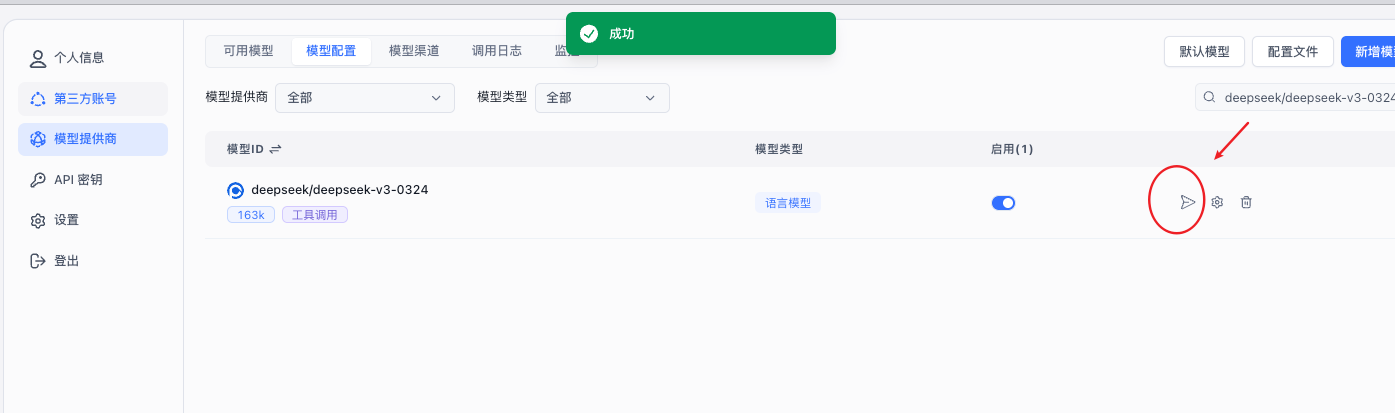Open the 模型类型 filter dropdown

click(x=602, y=98)
